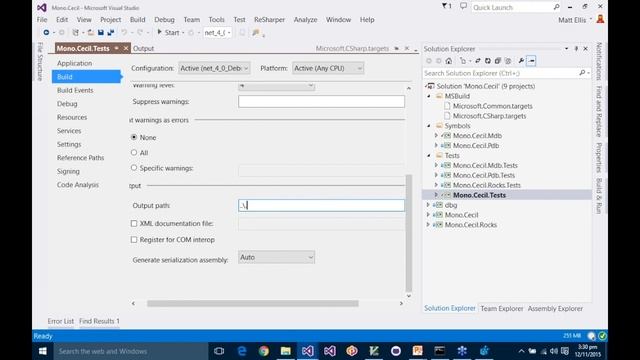Click the vertical scrollbar thumb in Build page

[x=409, y=233]
